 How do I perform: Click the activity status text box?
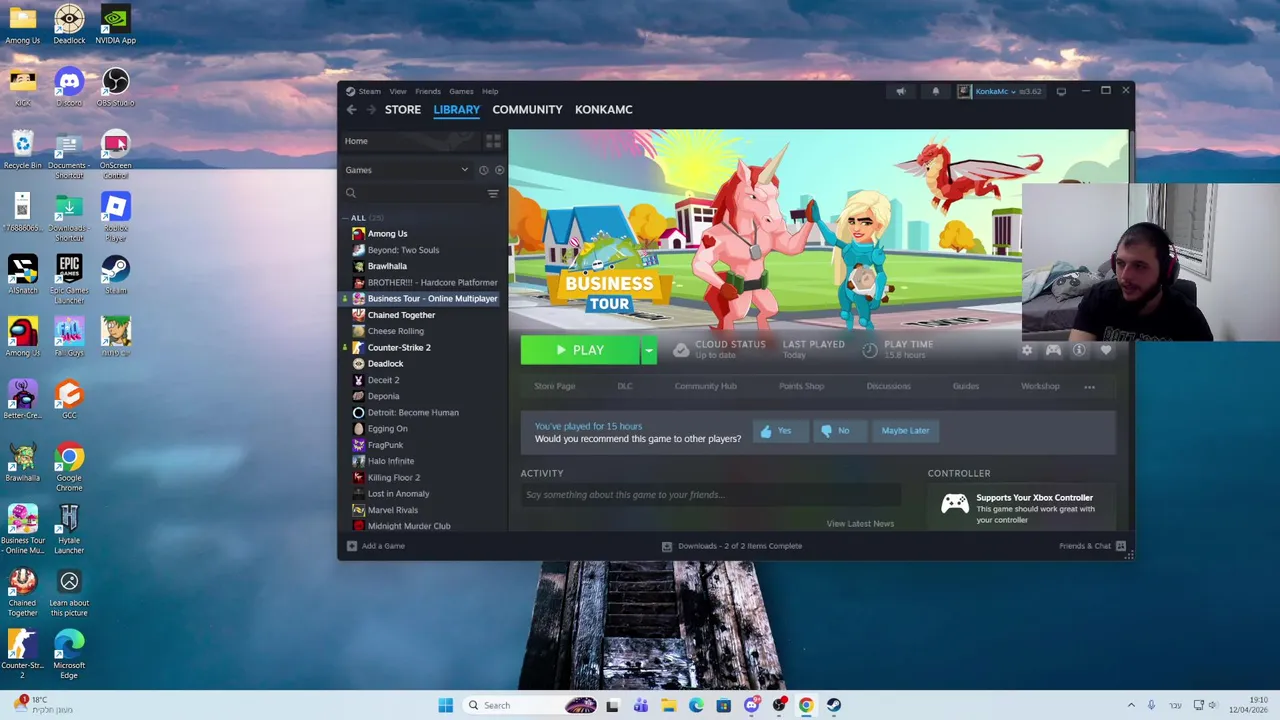point(710,495)
